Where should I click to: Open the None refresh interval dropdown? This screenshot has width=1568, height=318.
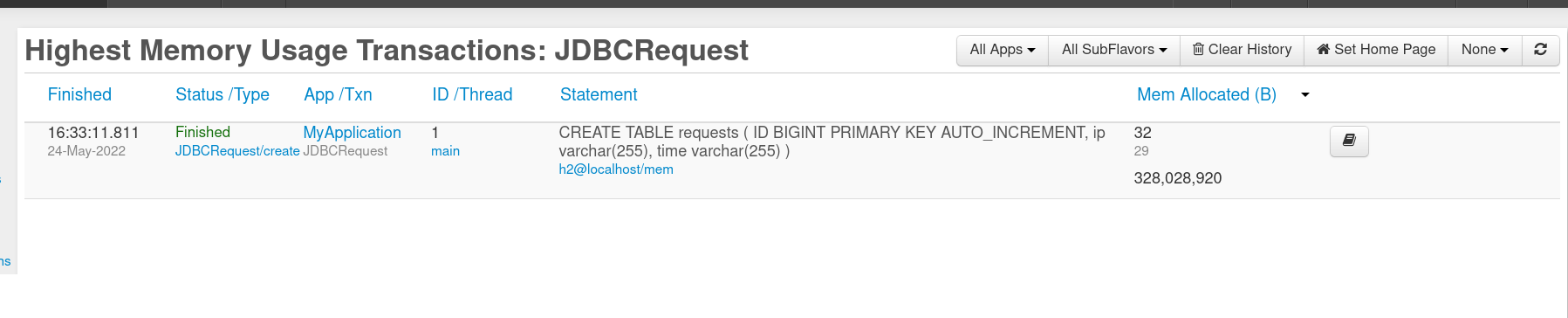click(x=1485, y=50)
